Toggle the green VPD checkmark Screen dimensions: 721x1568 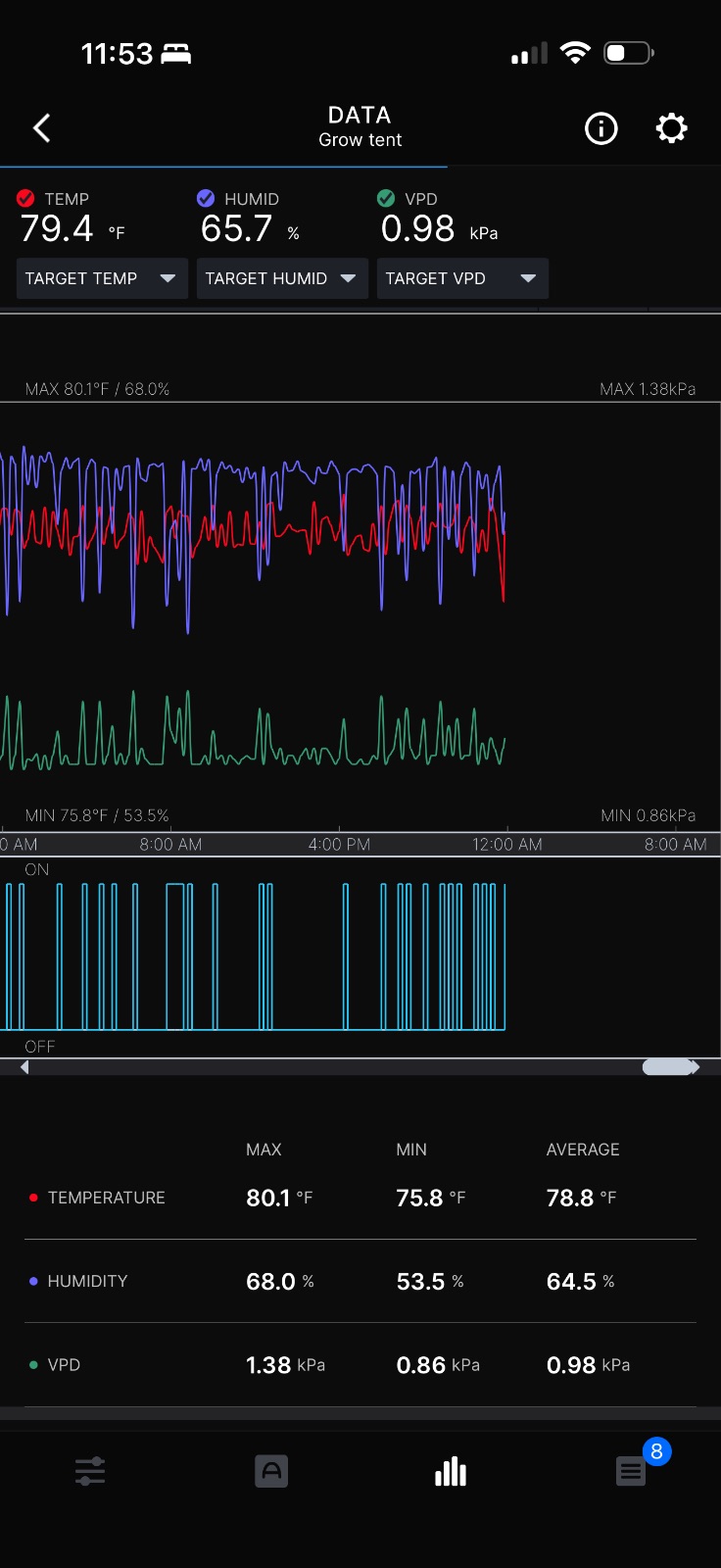click(386, 198)
